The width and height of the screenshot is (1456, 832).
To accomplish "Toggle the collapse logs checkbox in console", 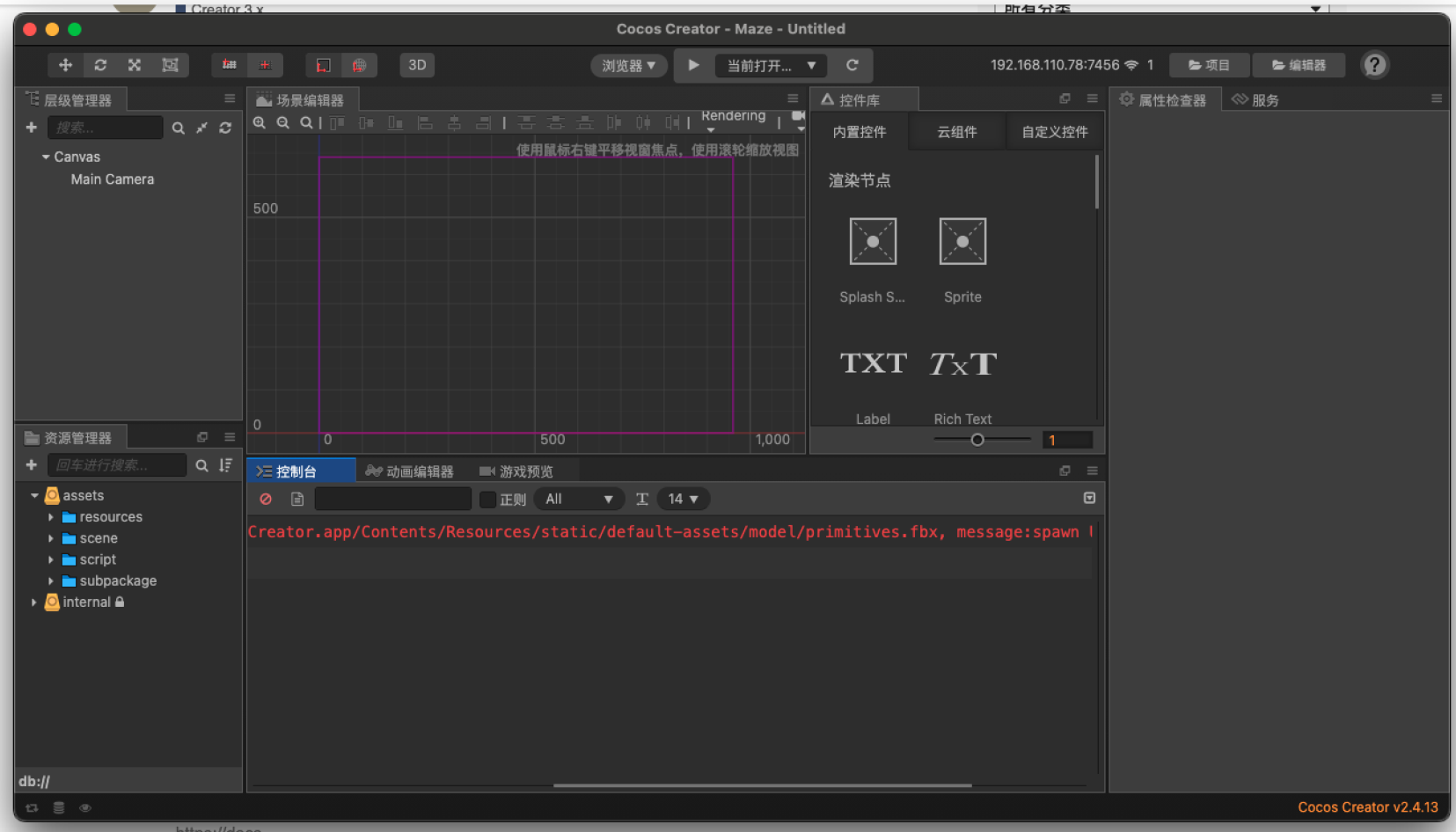I will (1089, 498).
